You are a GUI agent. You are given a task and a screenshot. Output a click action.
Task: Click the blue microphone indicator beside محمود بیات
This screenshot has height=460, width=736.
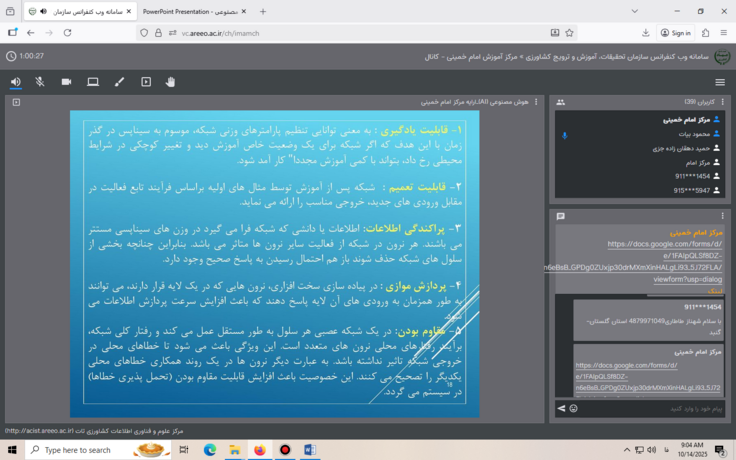(x=565, y=136)
